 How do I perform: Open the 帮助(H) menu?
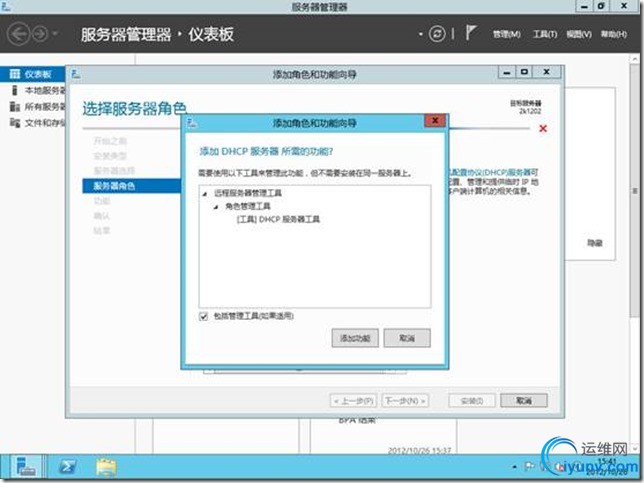point(614,34)
